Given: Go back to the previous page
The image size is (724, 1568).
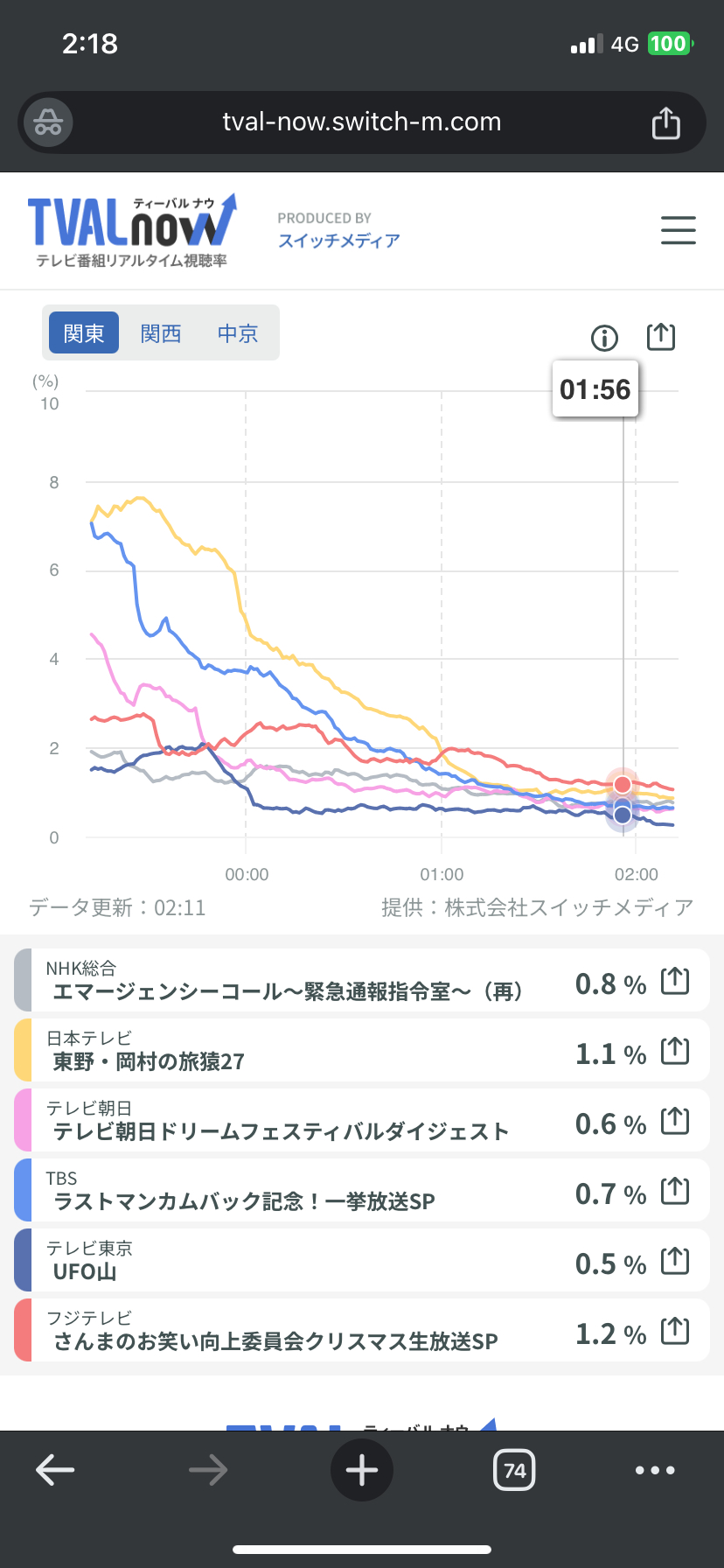Looking at the screenshot, I should tap(55, 1470).
